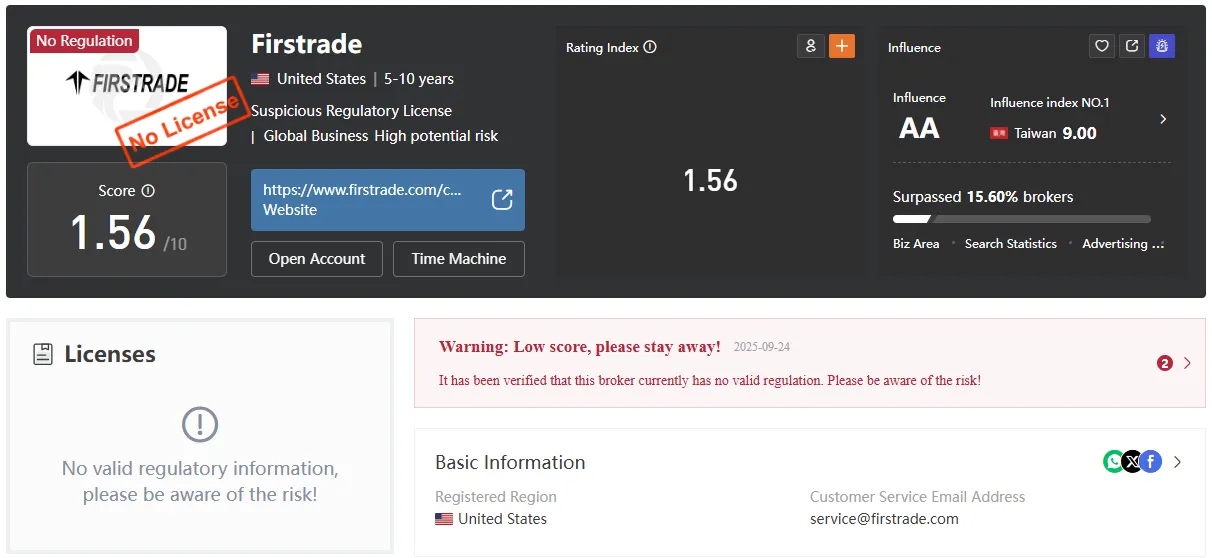This screenshot has width=1212, height=558.
Task: Click the Open Account button
Action: [x=317, y=258]
